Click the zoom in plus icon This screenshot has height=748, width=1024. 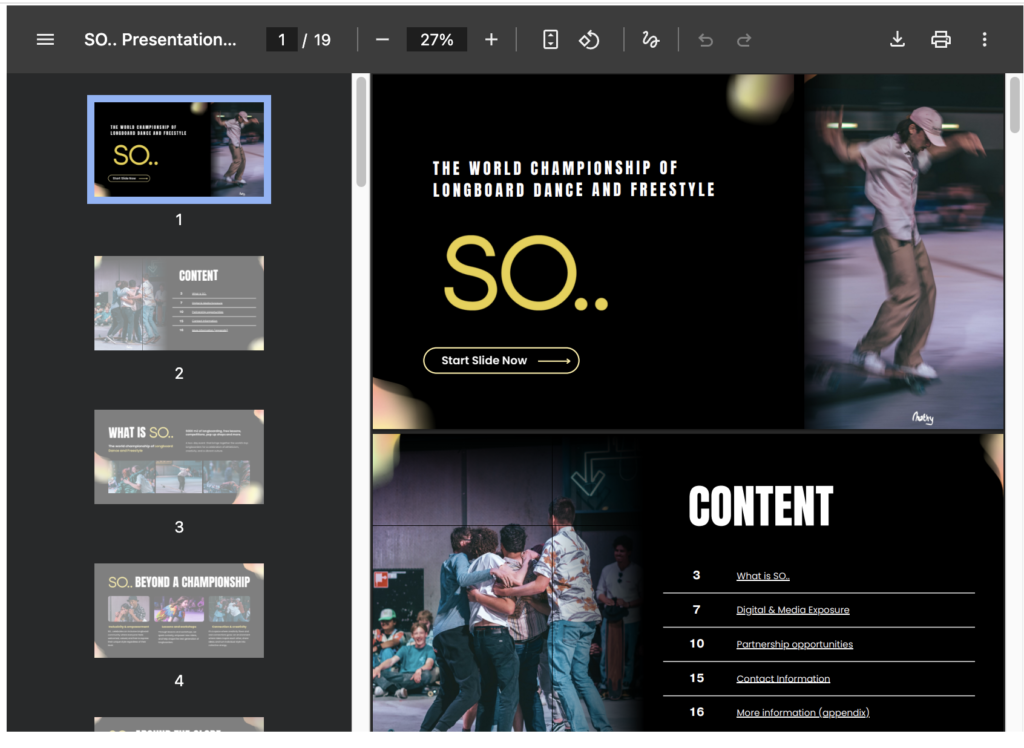(x=491, y=40)
